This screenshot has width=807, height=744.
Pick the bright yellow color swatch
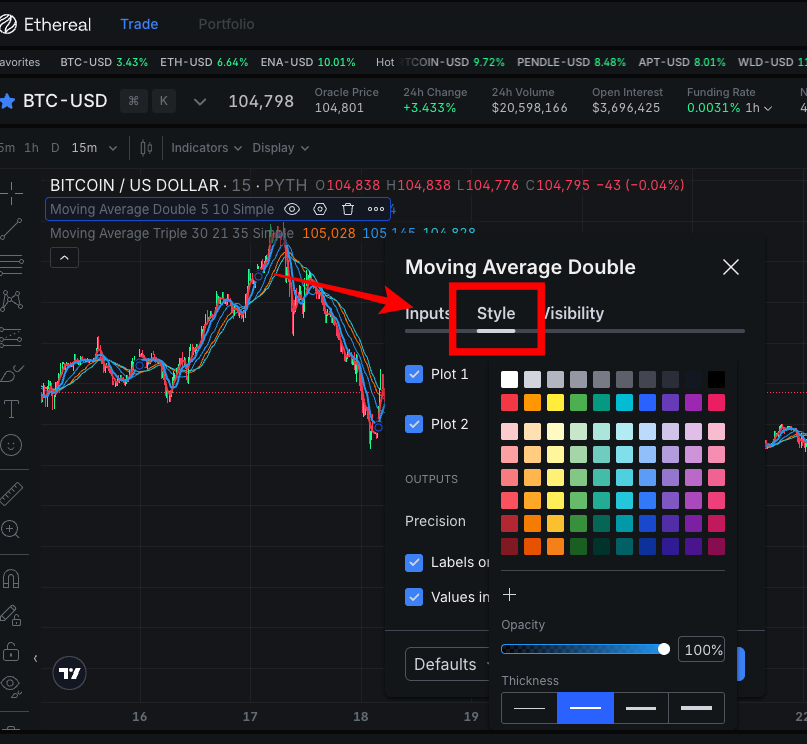coord(555,402)
